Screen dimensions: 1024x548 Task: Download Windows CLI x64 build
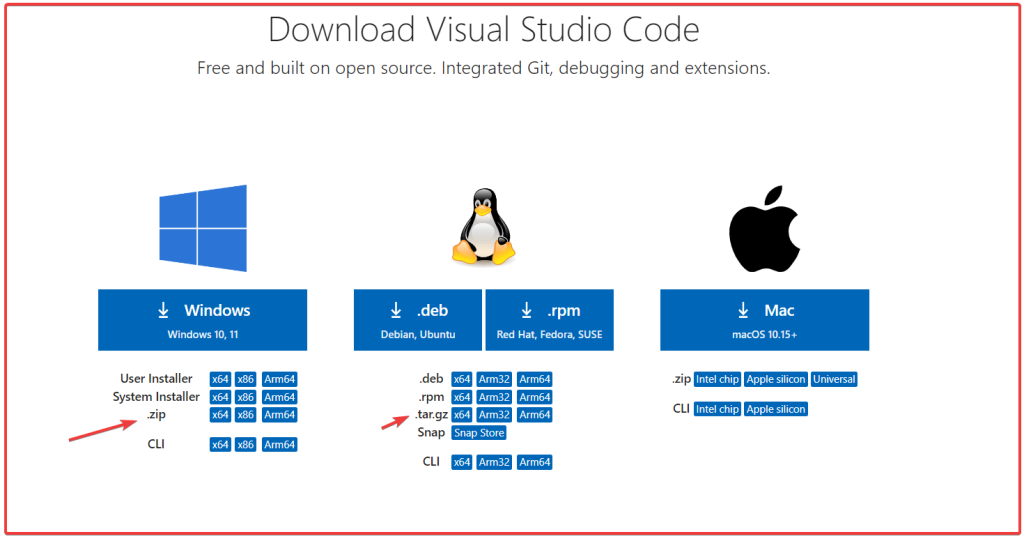pyautogui.click(x=220, y=445)
